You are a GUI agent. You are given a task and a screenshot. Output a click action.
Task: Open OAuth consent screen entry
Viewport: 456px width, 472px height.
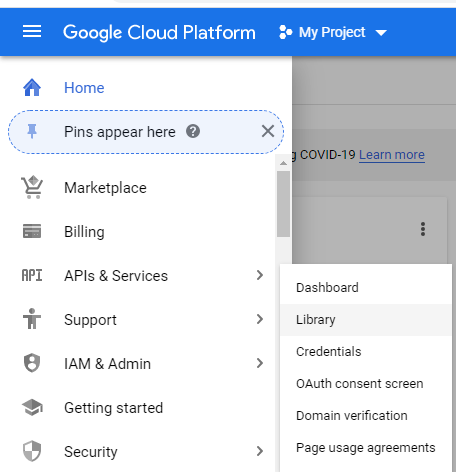[366, 384]
